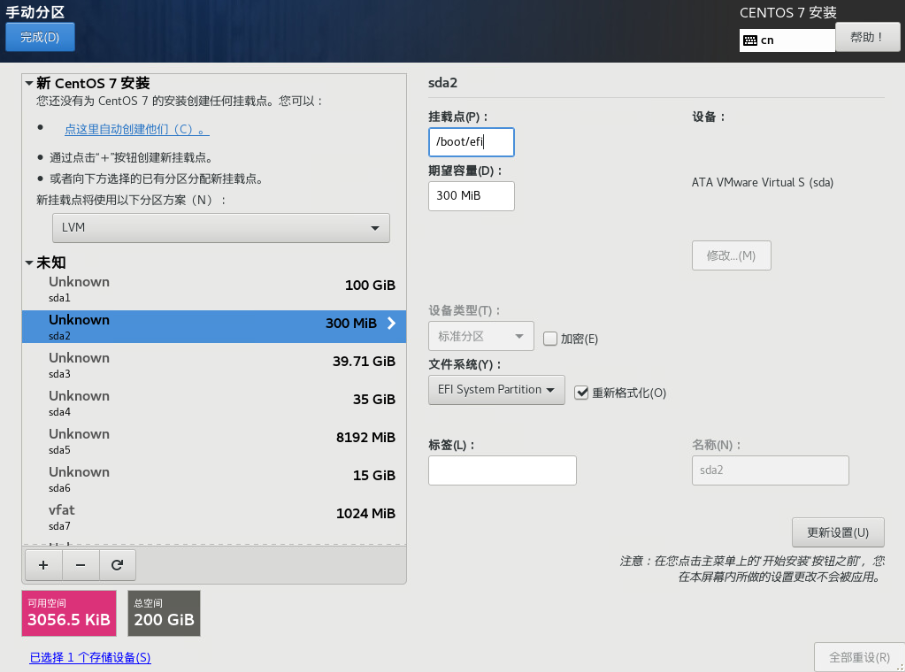Collapse the 未知 partition group
The height and width of the screenshot is (672, 905).
(x=29, y=263)
